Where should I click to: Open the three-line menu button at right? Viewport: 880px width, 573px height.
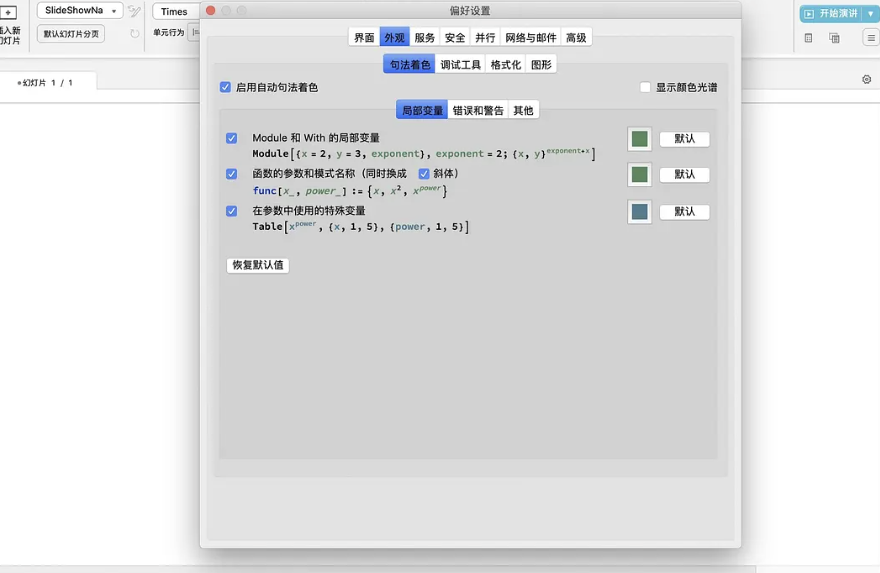(871, 38)
